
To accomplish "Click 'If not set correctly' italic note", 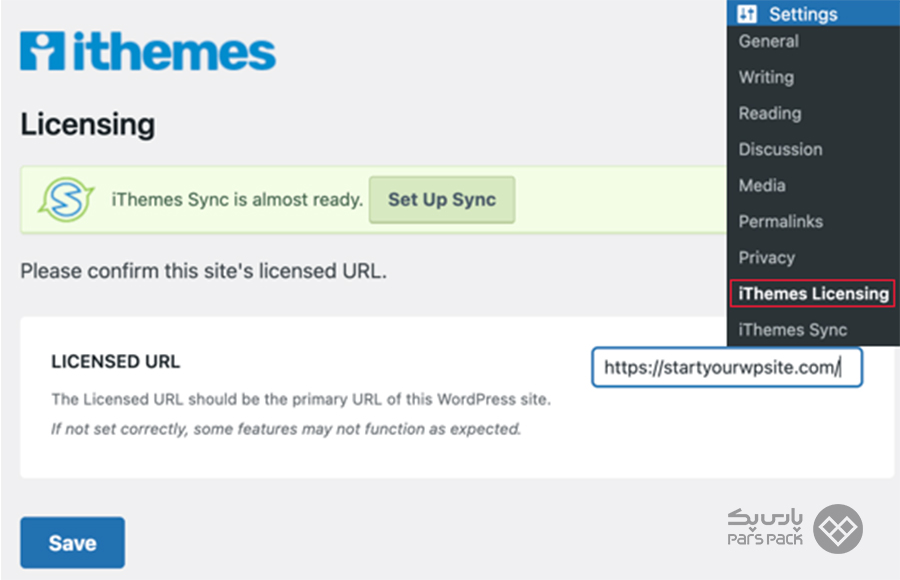I will [286, 429].
